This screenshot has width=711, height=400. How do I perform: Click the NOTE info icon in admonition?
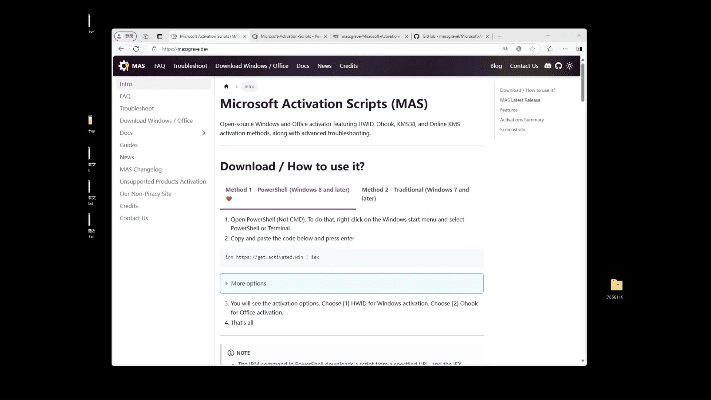(x=230, y=352)
